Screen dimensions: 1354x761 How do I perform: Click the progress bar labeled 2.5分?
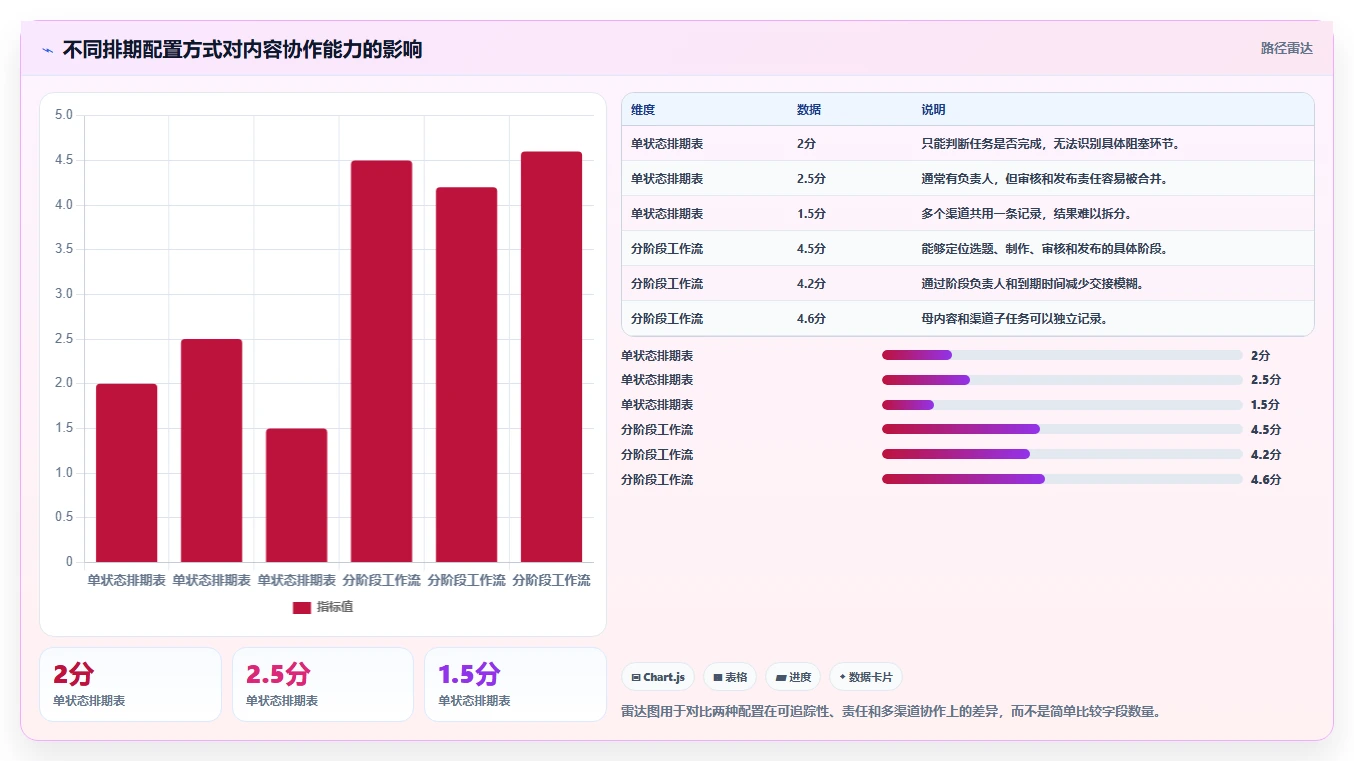[x=1062, y=380]
